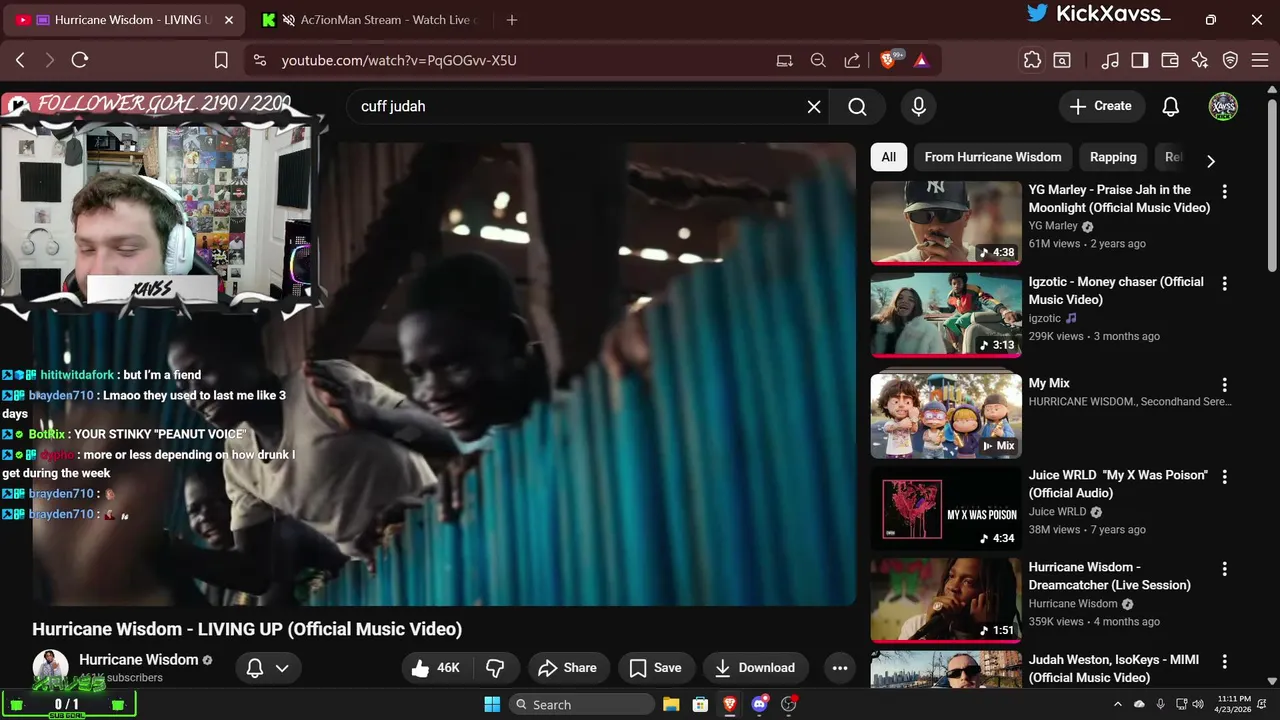Open My Mix playlist thumbnail
Image resolution: width=1280 pixels, height=720 pixels.
pos(946,416)
